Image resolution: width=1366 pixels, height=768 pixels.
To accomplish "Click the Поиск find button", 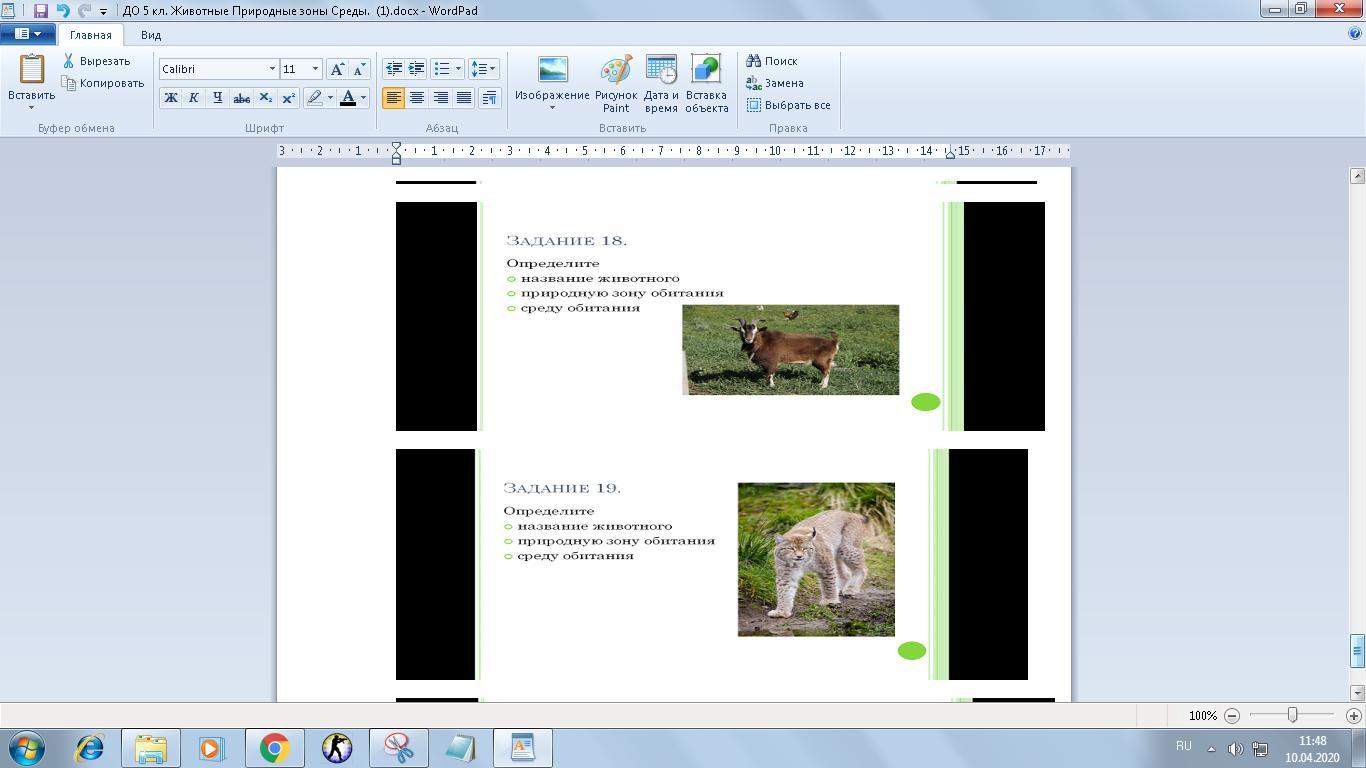I will (x=772, y=61).
